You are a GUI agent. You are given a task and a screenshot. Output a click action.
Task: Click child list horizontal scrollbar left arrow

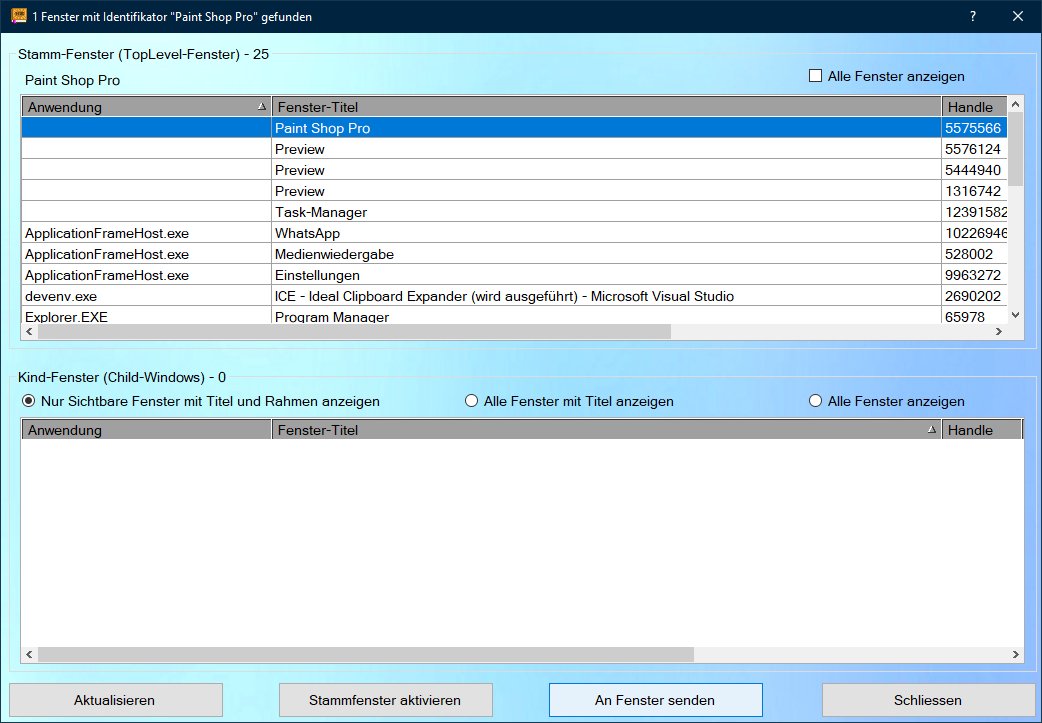tap(29, 655)
